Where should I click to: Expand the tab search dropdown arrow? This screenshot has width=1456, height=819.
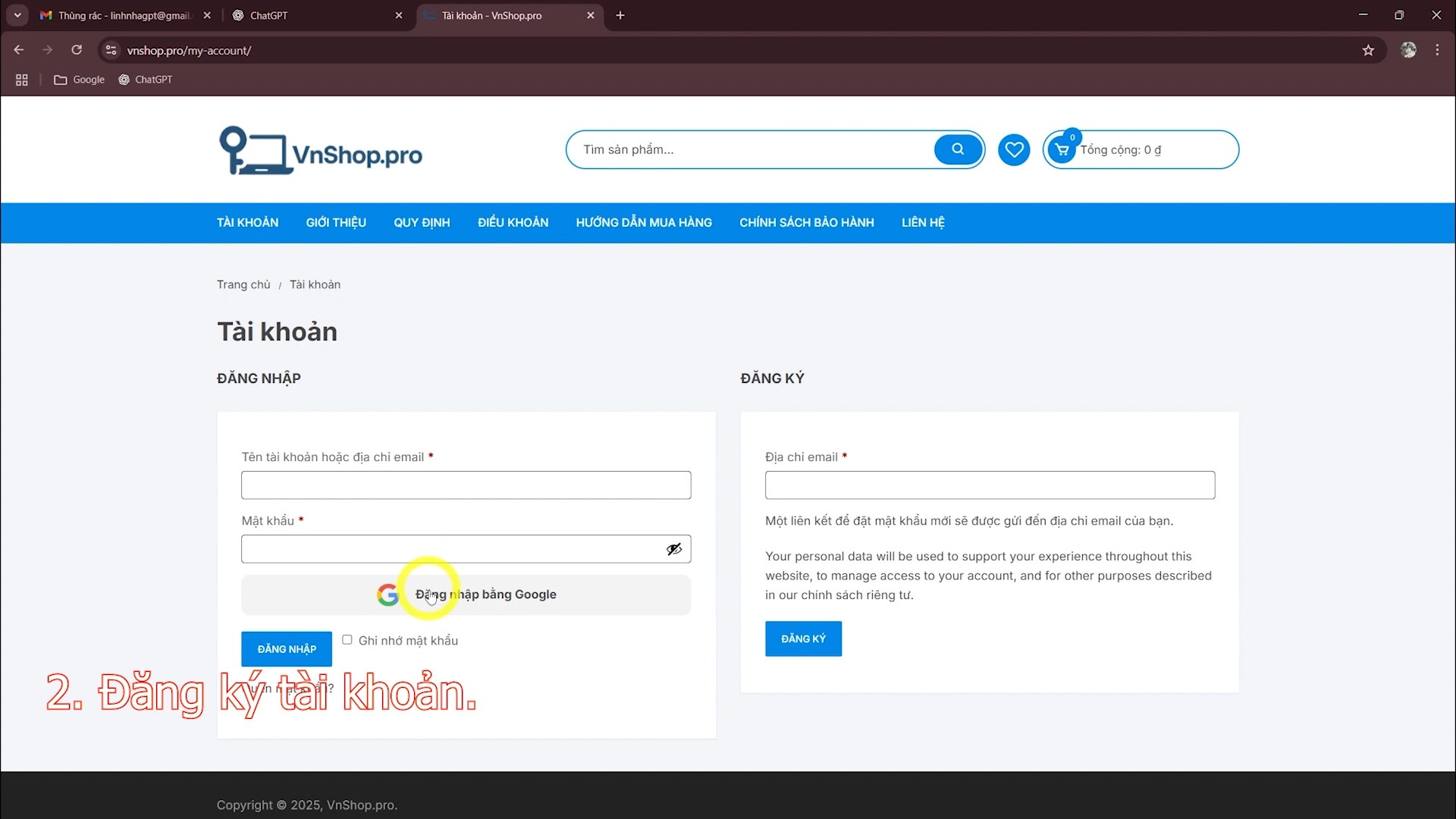(17, 15)
